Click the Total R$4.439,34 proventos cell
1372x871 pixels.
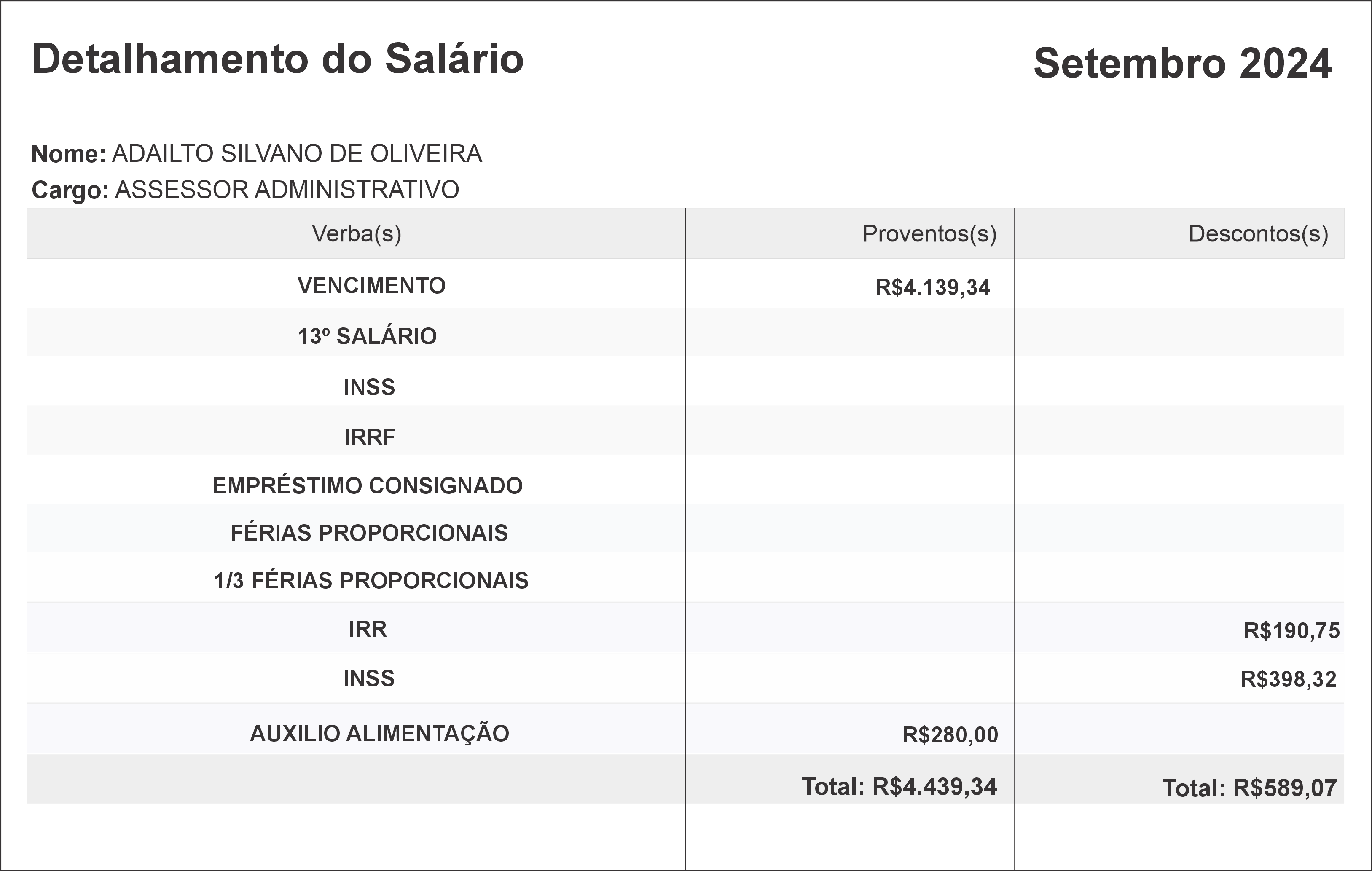point(899,787)
